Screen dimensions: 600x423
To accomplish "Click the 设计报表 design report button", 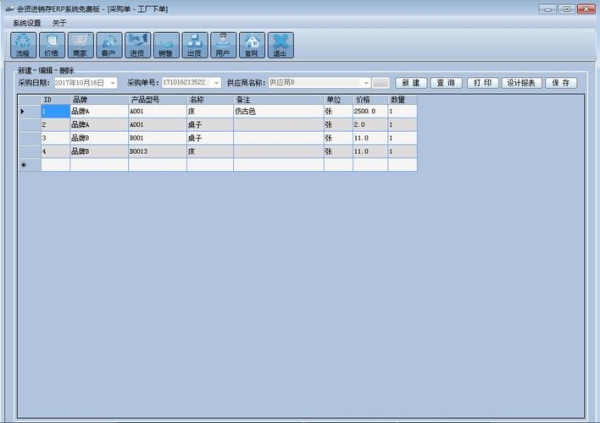I will [522, 83].
